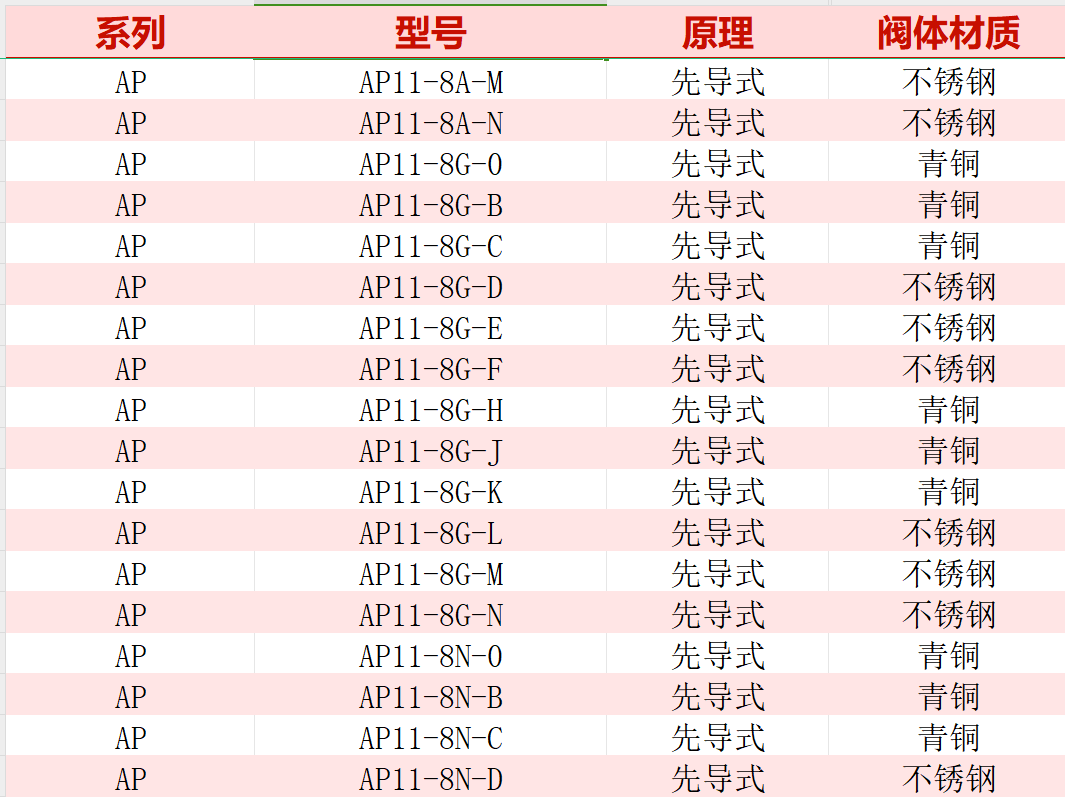Select the cell reading AP11-8G-H
Viewport: 1065px width, 797px height.
430,410
